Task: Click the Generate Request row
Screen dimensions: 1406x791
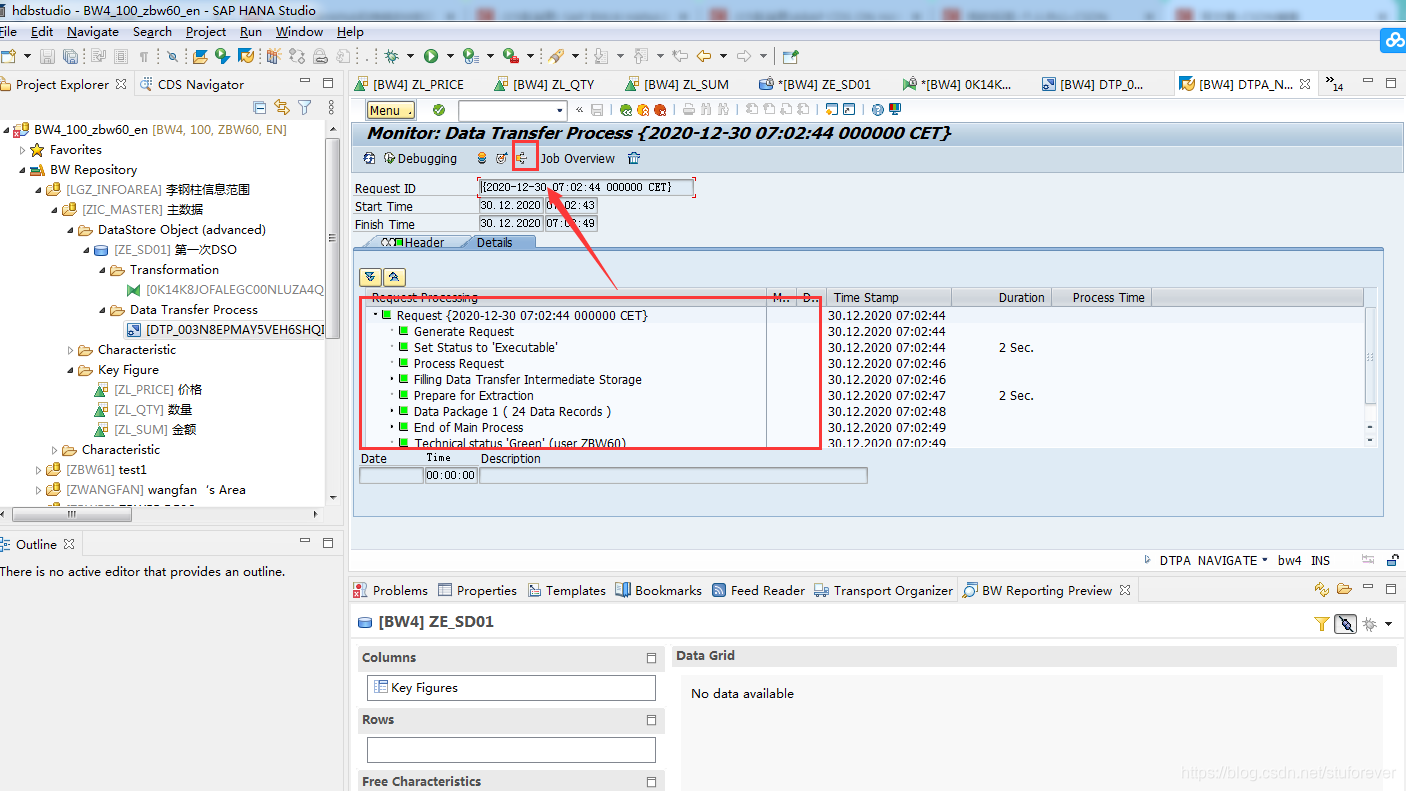Action: [x=464, y=331]
